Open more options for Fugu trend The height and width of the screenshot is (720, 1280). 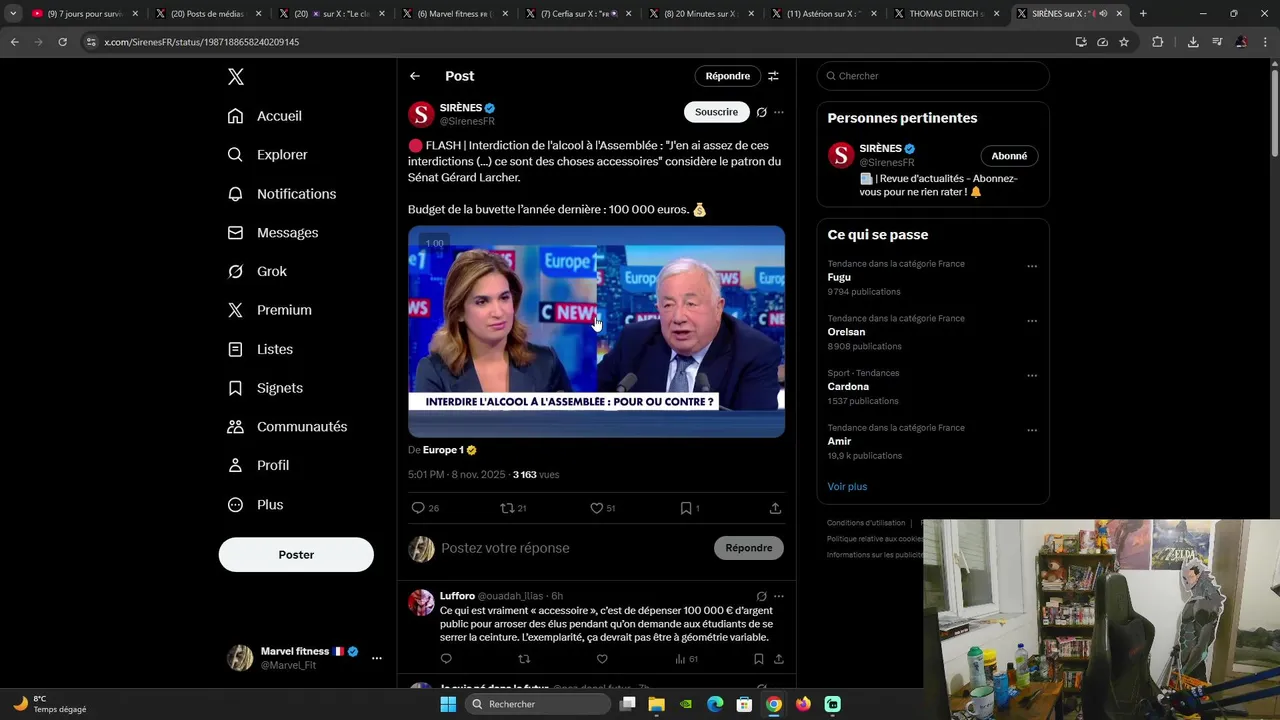click(1032, 267)
